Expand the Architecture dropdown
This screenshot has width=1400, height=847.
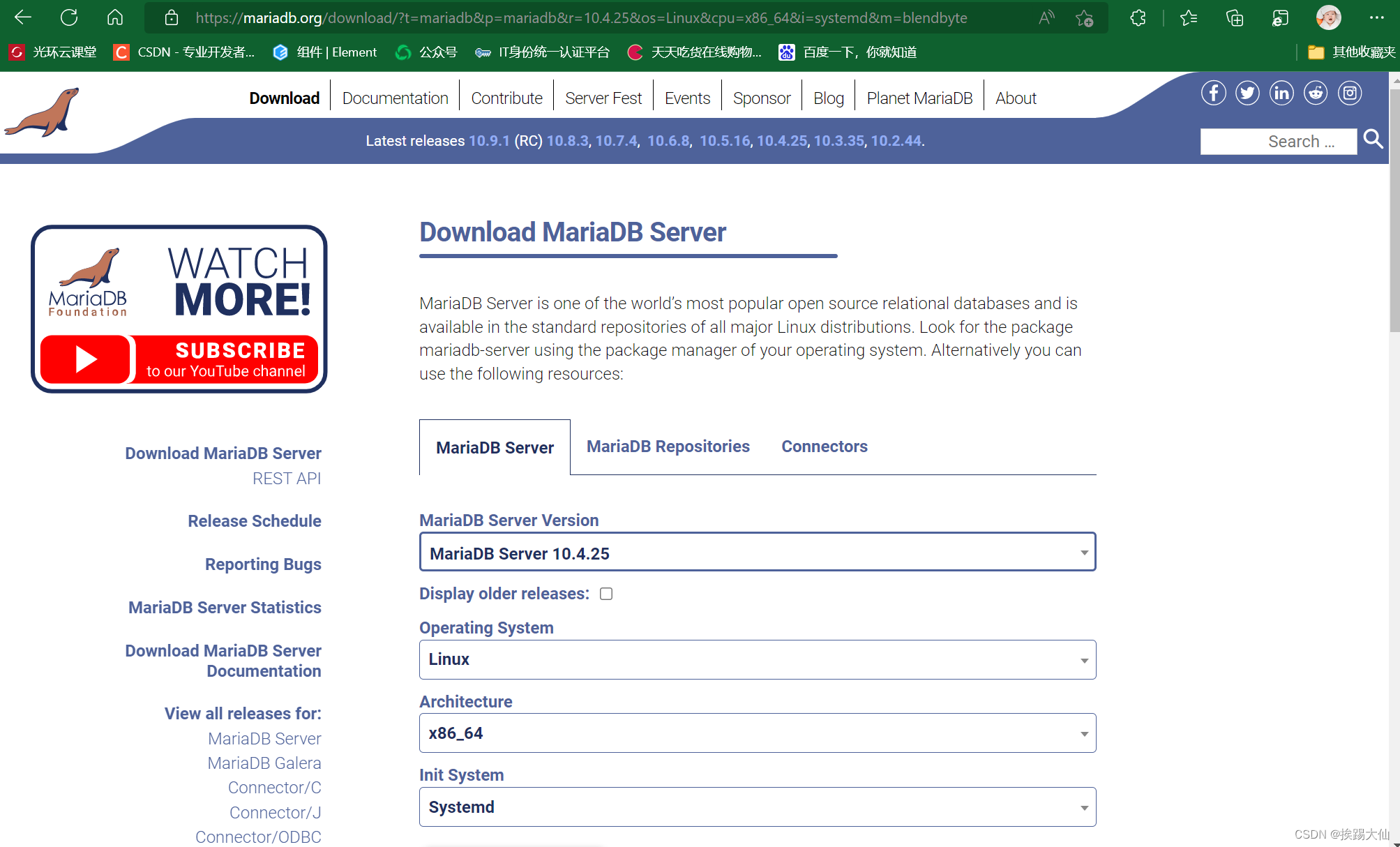[x=757, y=733]
